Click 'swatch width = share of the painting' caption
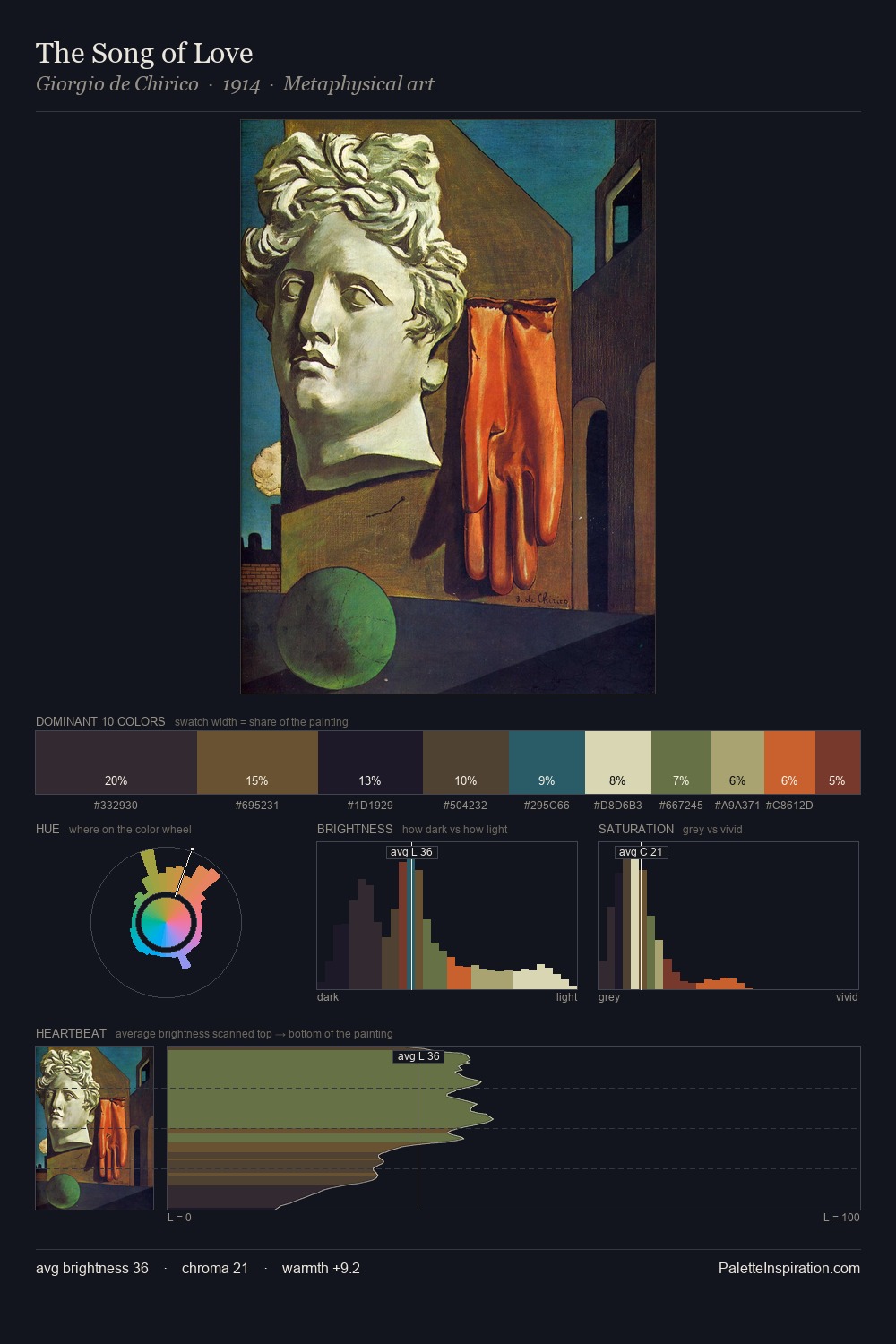The image size is (896, 1344). (262, 722)
